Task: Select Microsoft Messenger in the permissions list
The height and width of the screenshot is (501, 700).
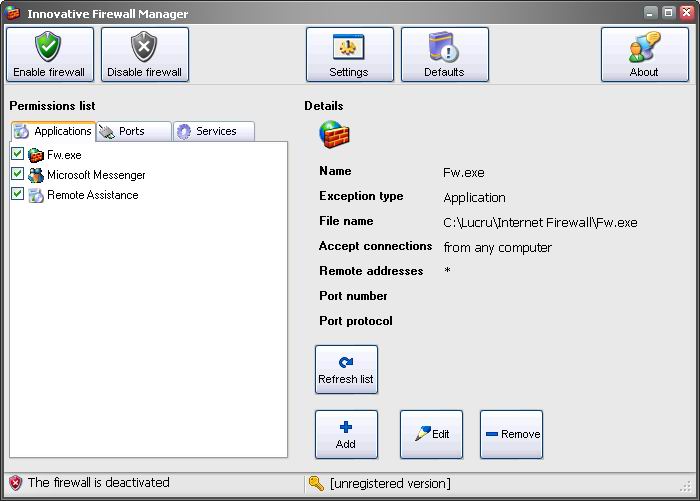Action: 96,175
